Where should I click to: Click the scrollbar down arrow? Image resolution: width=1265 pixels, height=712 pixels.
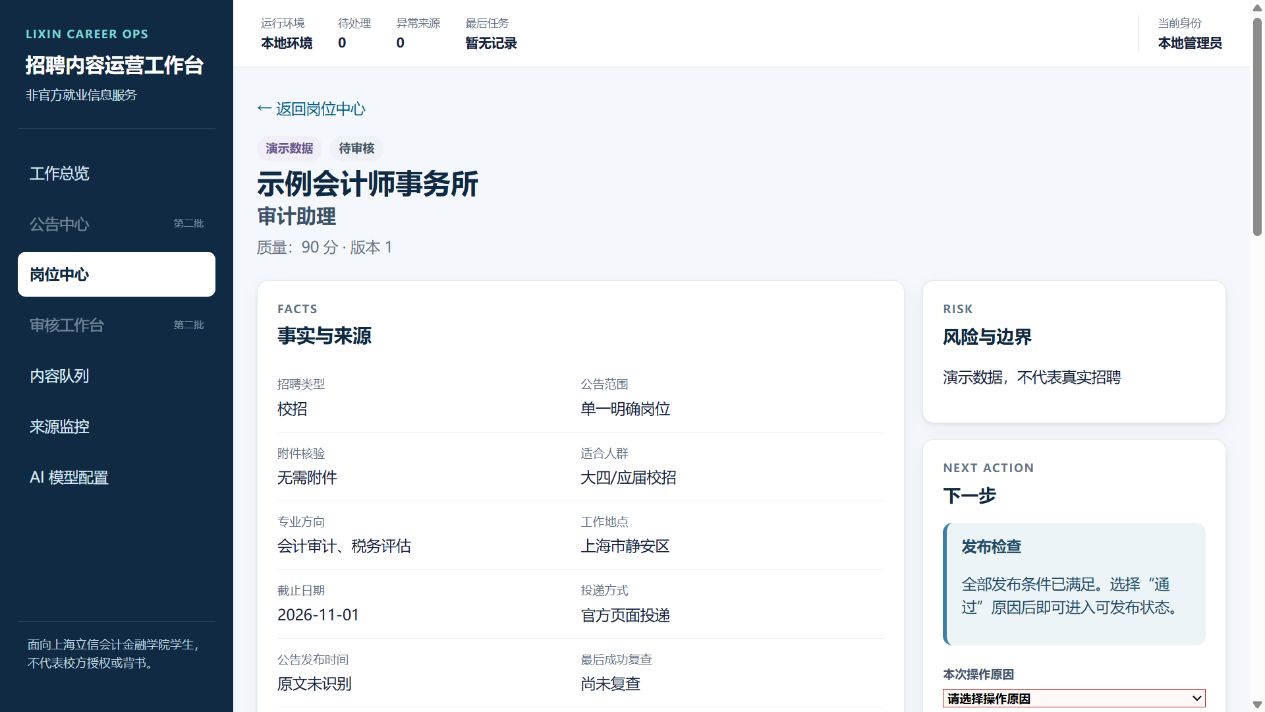click(x=1257, y=704)
